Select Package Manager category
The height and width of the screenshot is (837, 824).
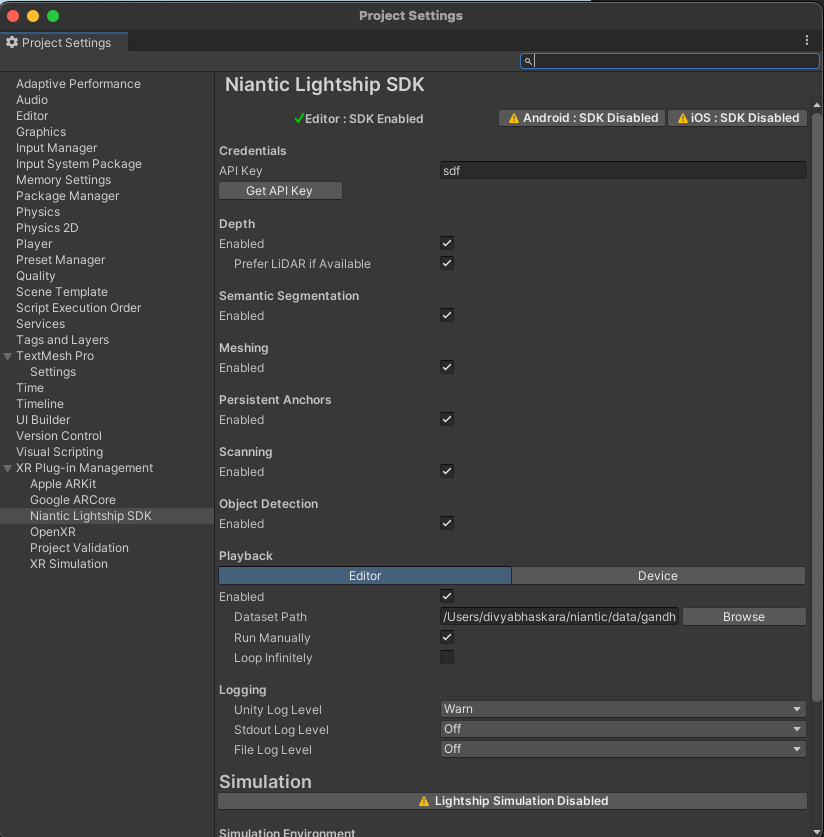coord(67,196)
